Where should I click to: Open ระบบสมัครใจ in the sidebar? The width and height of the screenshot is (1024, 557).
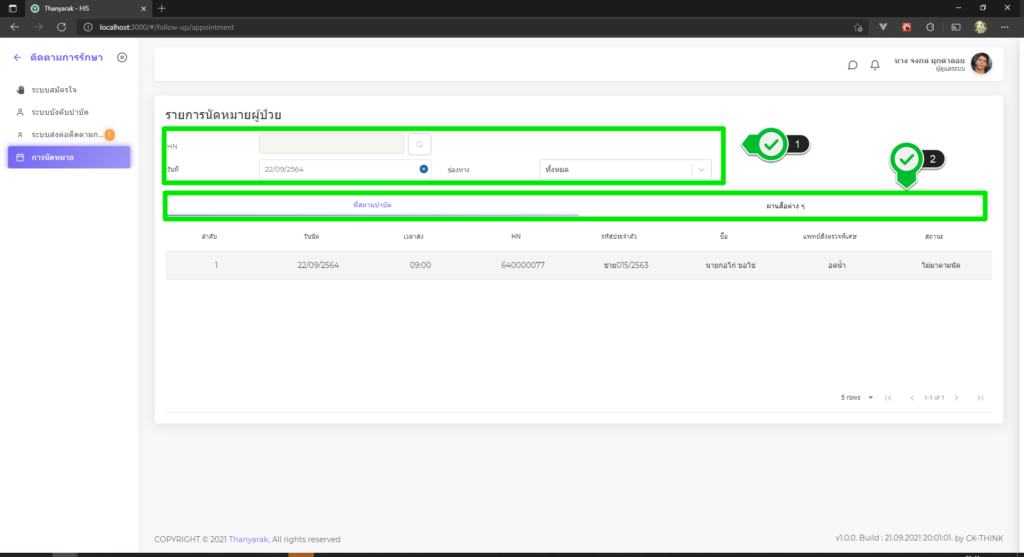tap(54, 90)
